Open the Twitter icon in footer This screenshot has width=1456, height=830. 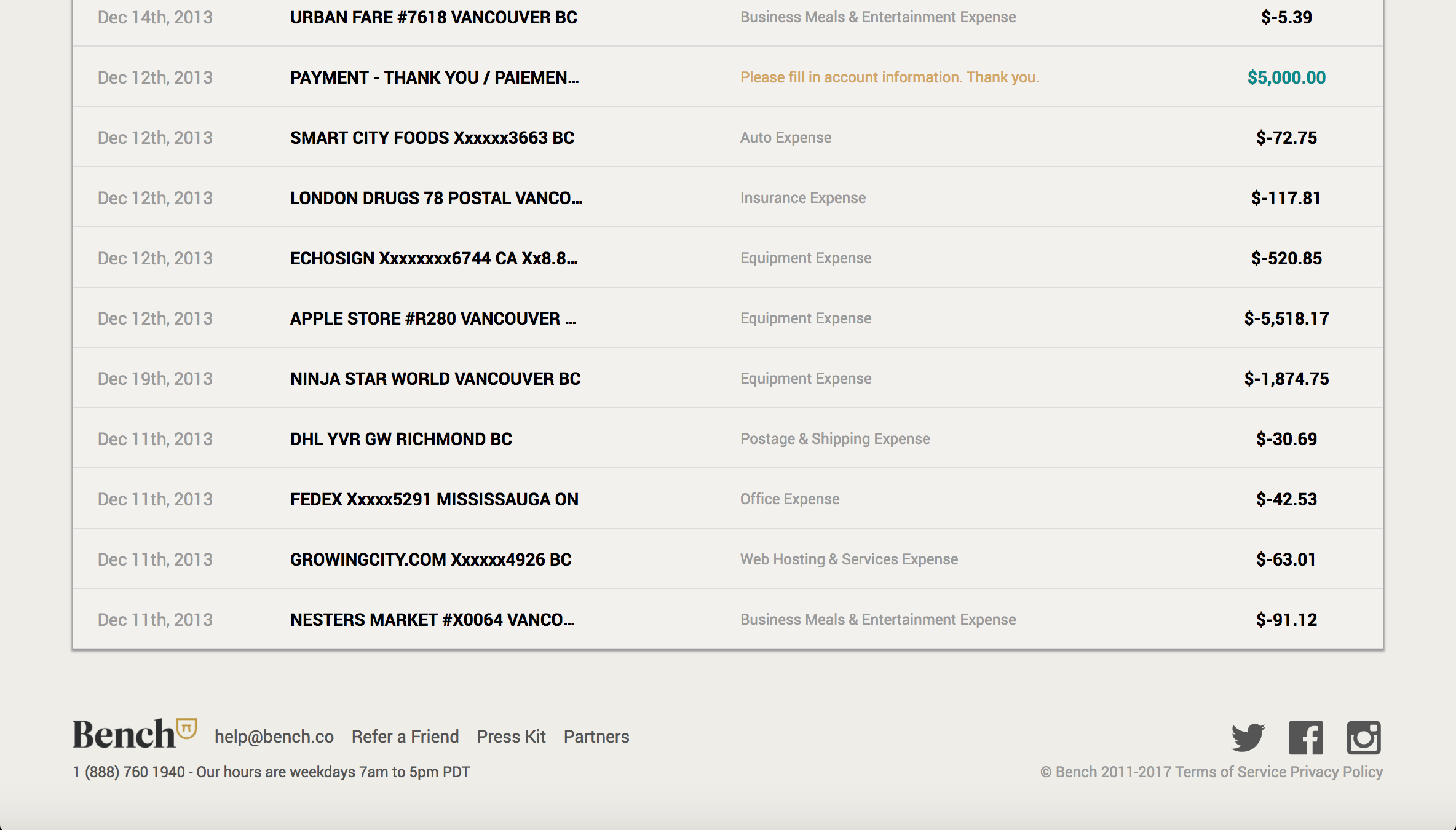point(1248,737)
